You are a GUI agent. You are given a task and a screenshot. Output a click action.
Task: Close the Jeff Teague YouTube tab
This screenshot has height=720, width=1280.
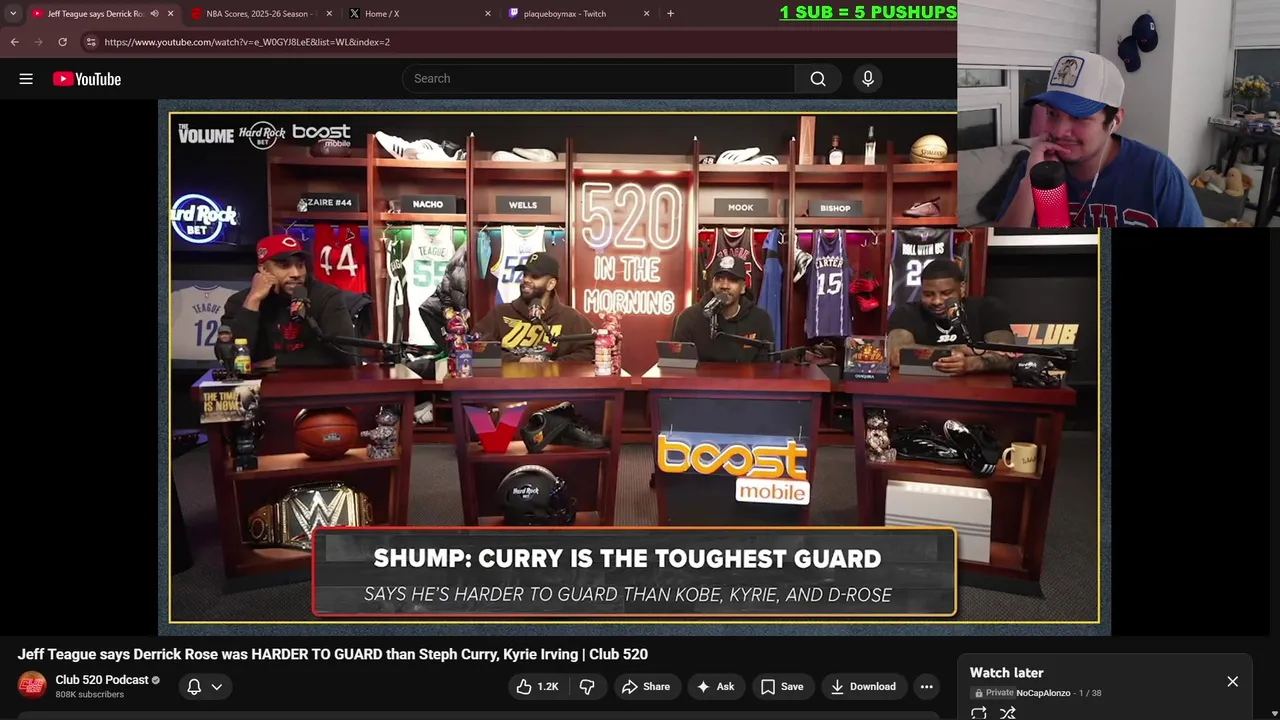(x=171, y=14)
